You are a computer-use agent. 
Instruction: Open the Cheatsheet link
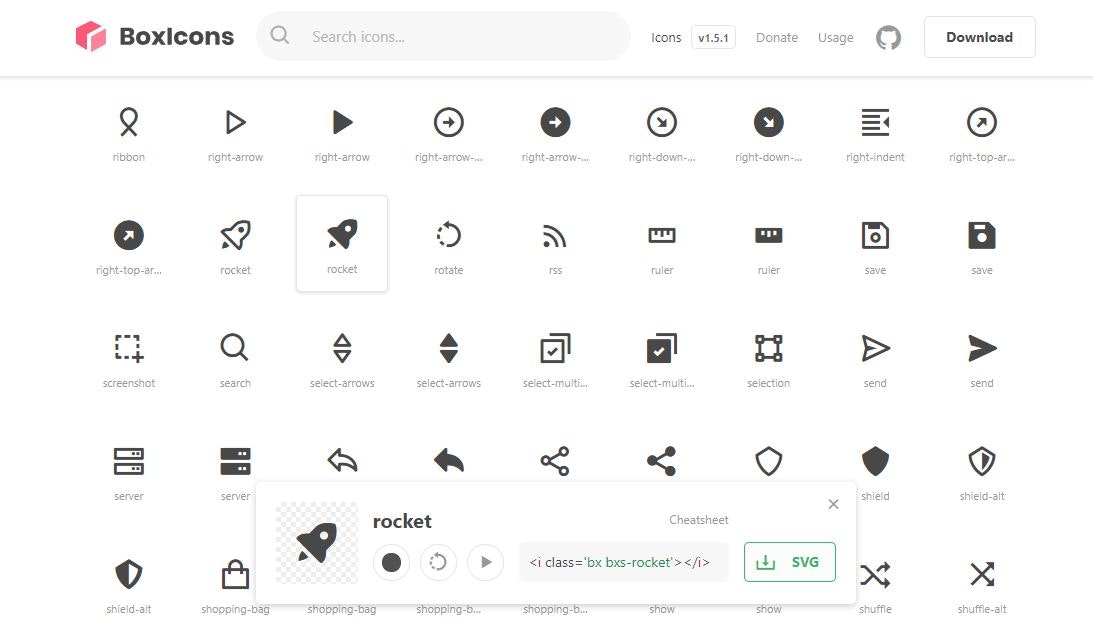point(698,519)
